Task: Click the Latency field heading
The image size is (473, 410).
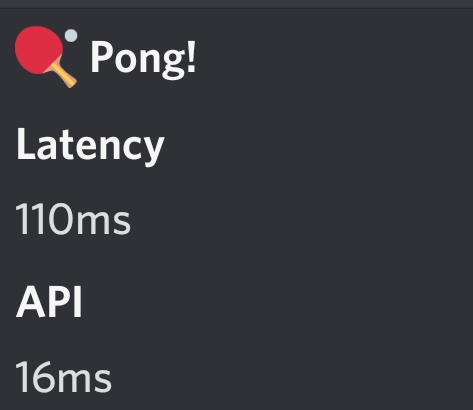Action: pyautogui.click(x=90, y=145)
